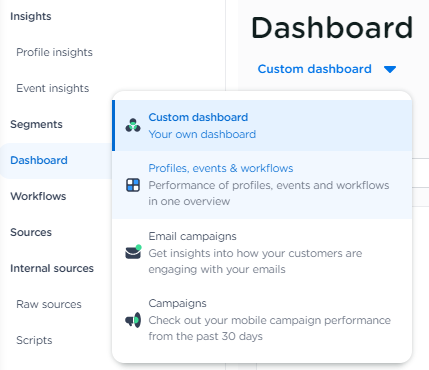
Task: Click the Insights sidebar heading
Action: tap(31, 16)
